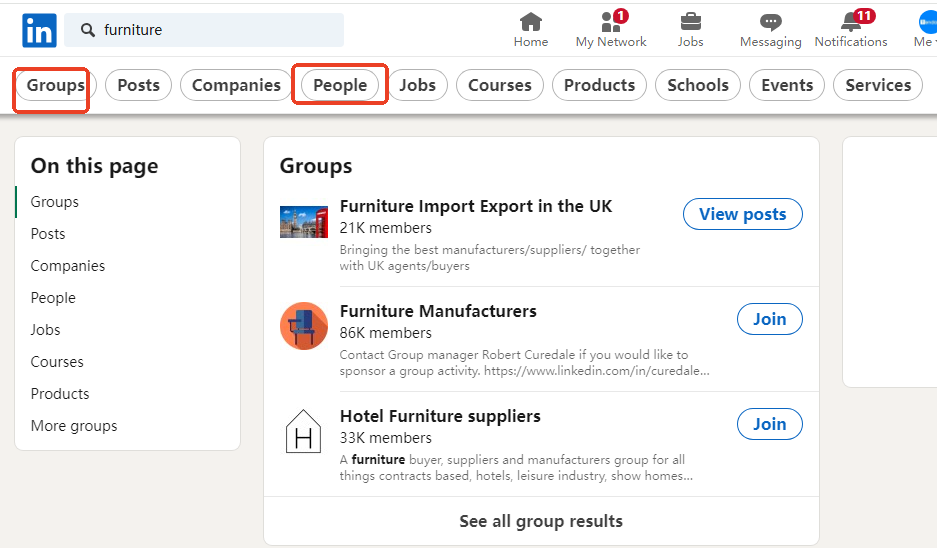Jump to Groups in On this page
The height and width of the screenshot is (548, 937).
[x=54, y=202]
